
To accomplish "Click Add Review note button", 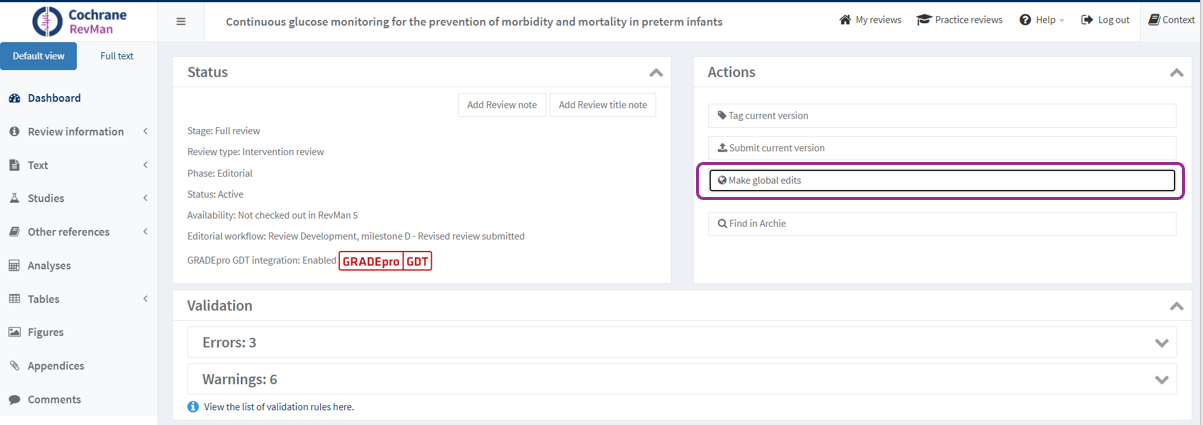I will point(502,105).
